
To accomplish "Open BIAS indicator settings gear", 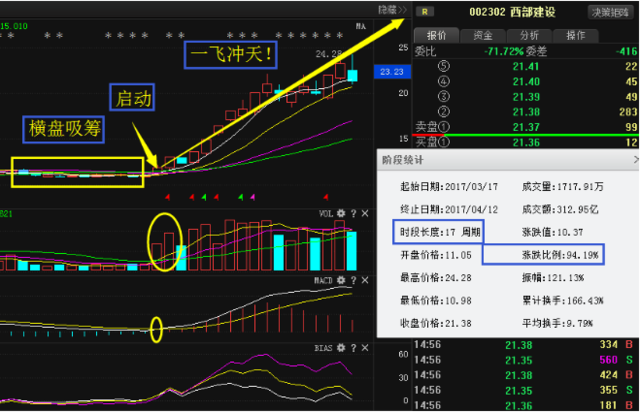I will coord(341,348).
